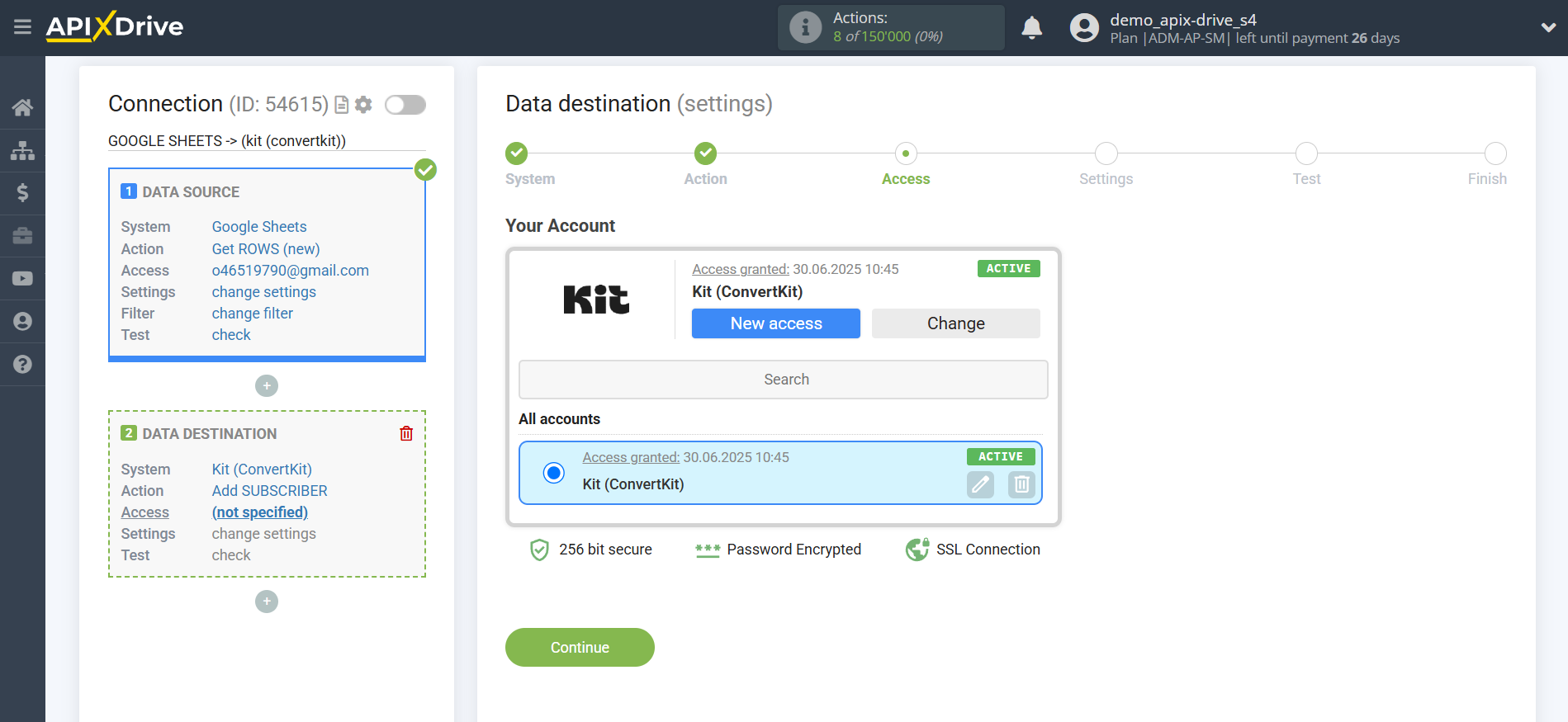
Task: Click the 256 bit secure shield icon
Action: click(x=539, y=550)
